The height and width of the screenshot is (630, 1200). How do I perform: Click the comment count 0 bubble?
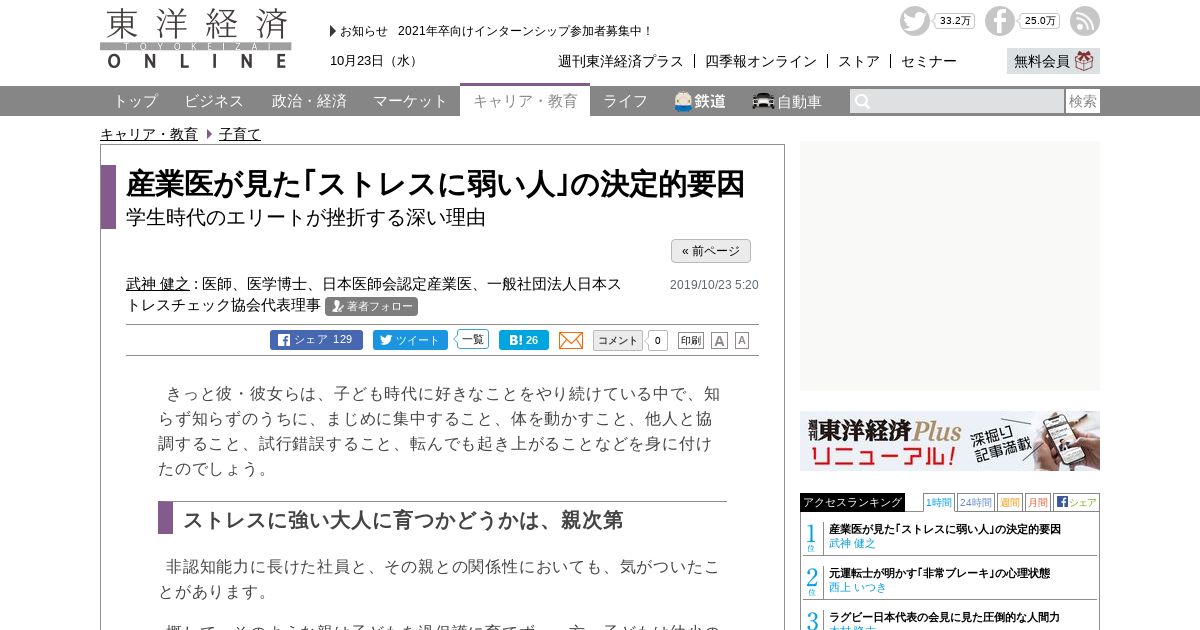click(x=658, y=341)
